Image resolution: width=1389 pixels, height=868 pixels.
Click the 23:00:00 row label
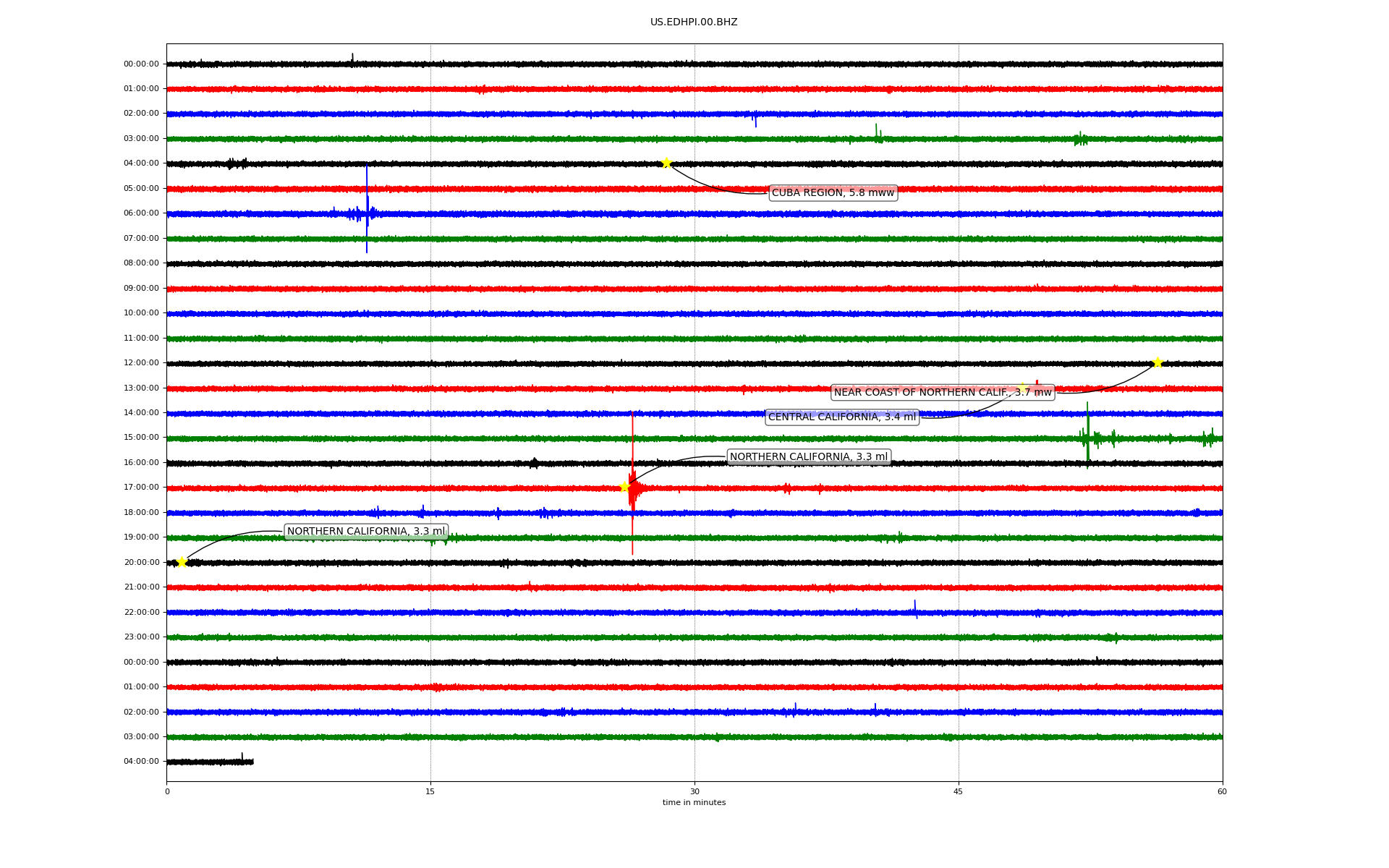141,637
